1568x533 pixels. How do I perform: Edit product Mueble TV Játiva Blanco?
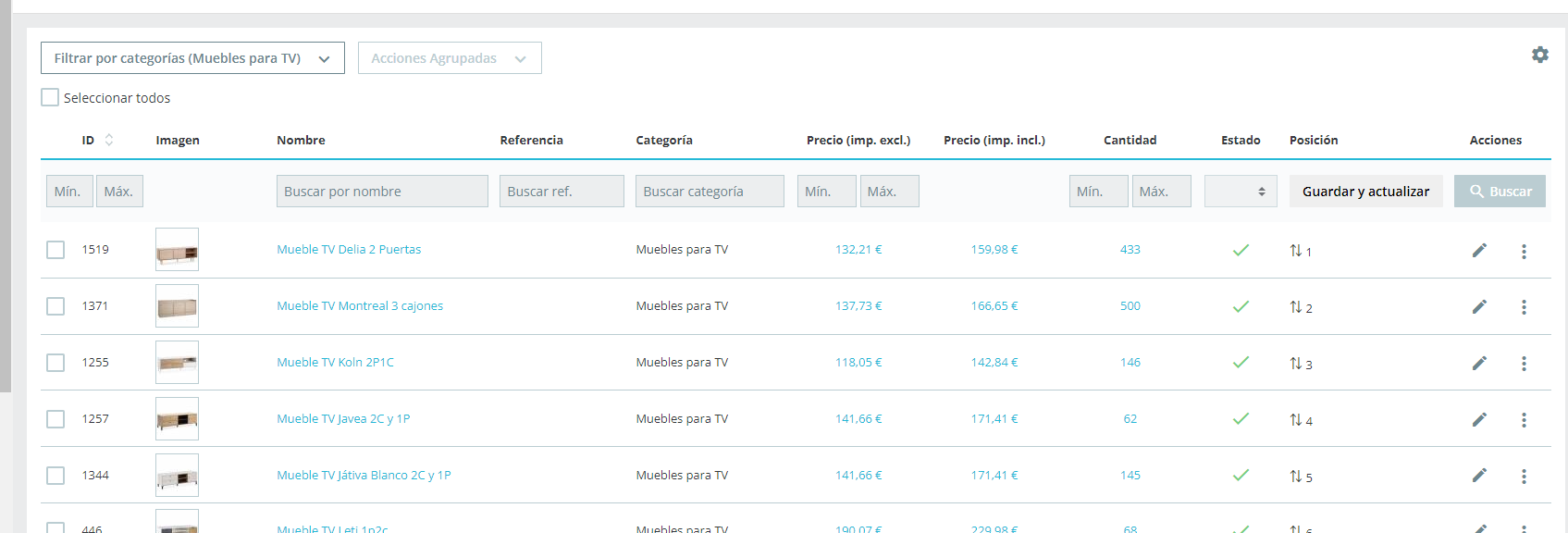click(1479, 476)
